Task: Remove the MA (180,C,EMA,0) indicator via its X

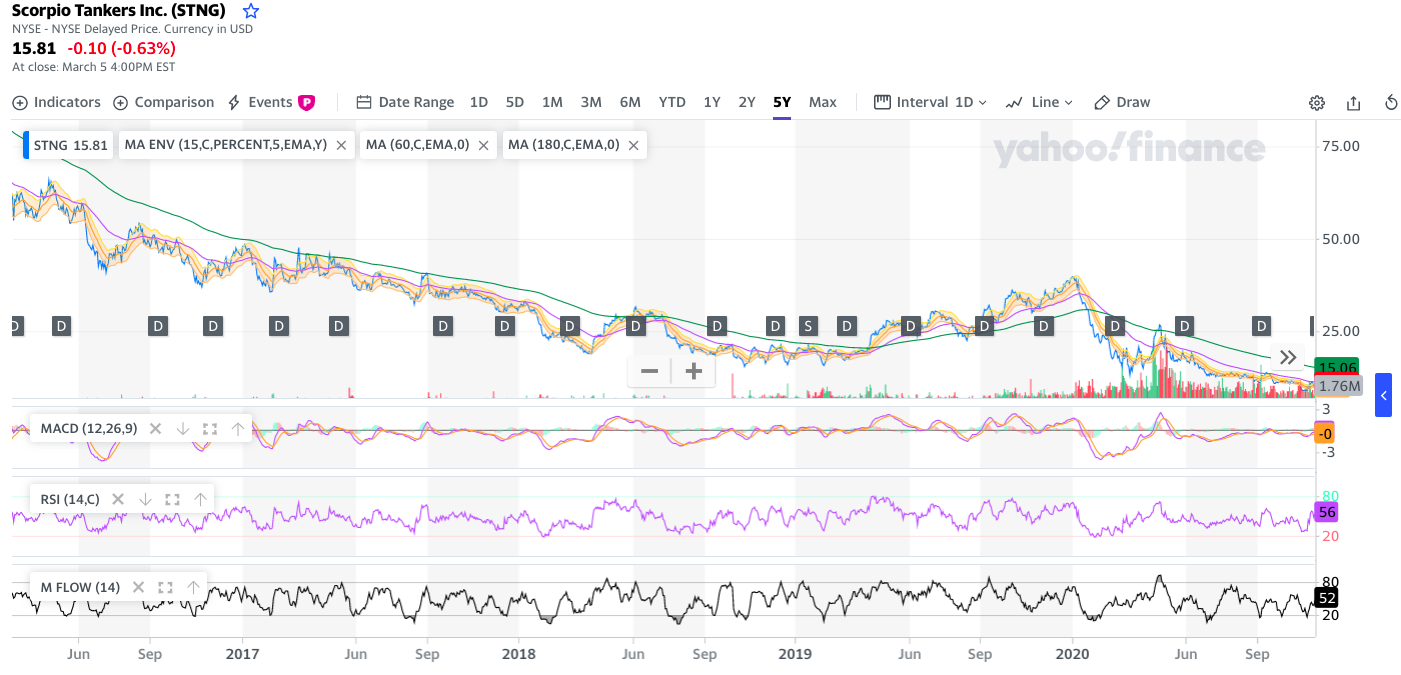Action: click(633, 145)
